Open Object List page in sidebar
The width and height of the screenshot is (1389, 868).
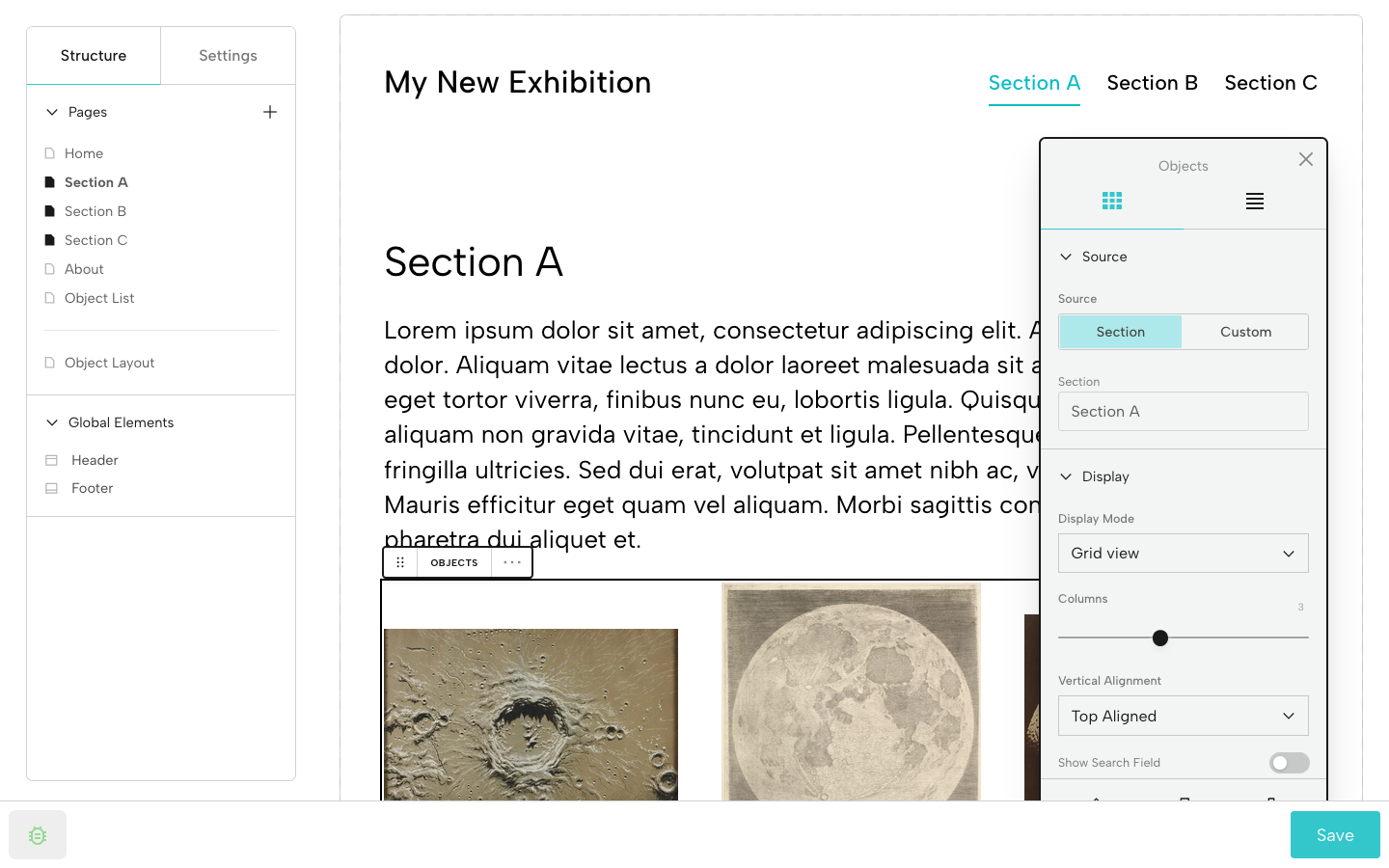point(99,298)
